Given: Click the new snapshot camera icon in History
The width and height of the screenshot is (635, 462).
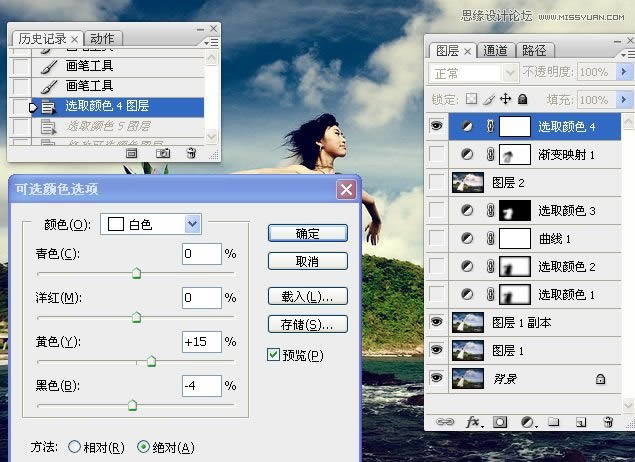Looking at the screenshot, I should pos(163,153).
